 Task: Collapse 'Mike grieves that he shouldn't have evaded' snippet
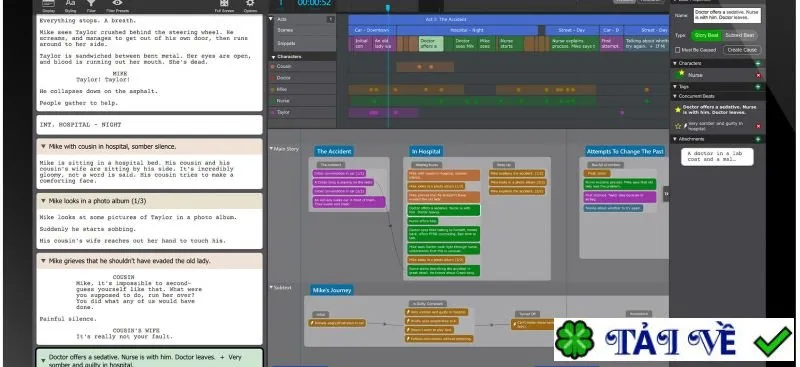point(43,261)
